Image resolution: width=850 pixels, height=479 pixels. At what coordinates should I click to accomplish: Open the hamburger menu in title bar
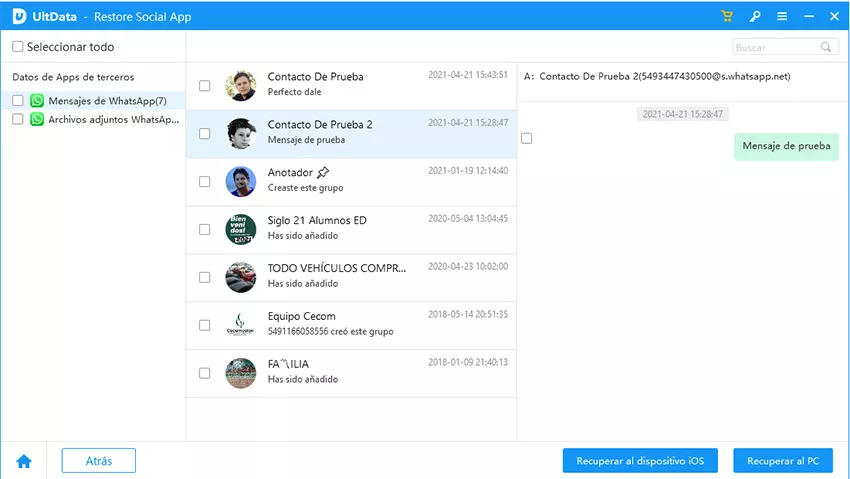[782, 16]
